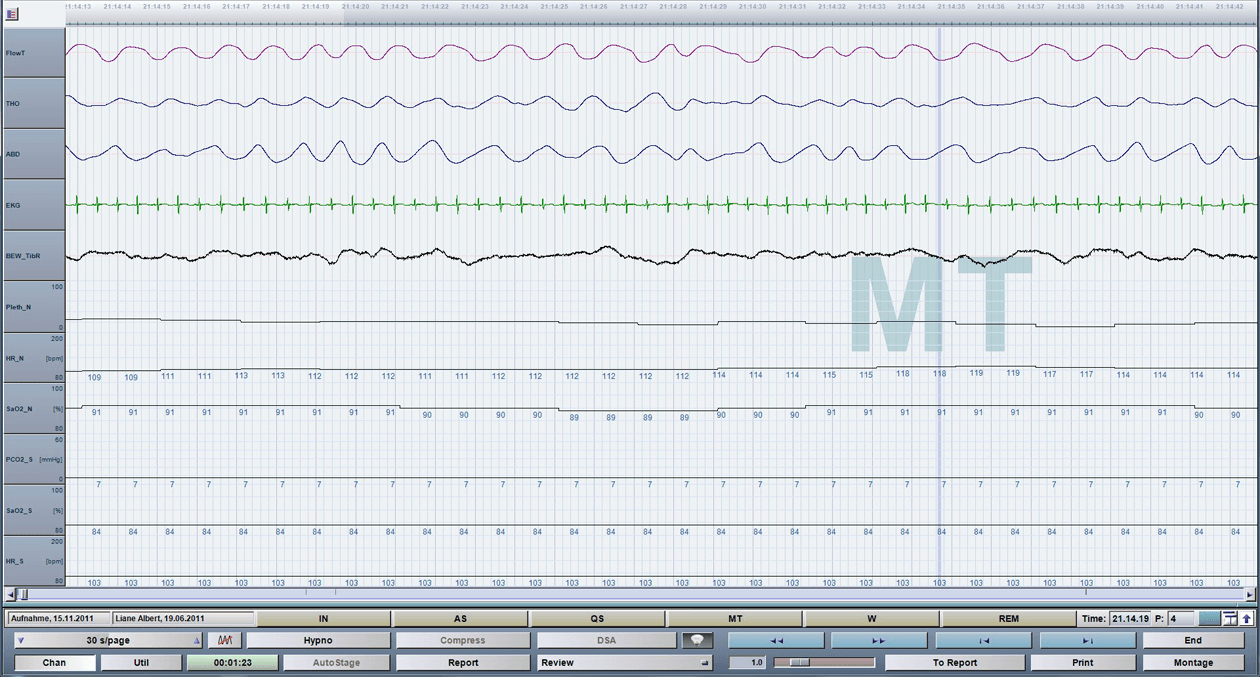Score epoch as REM stage
This screenshot has height=677, width=1260.
pos(1009,619)
